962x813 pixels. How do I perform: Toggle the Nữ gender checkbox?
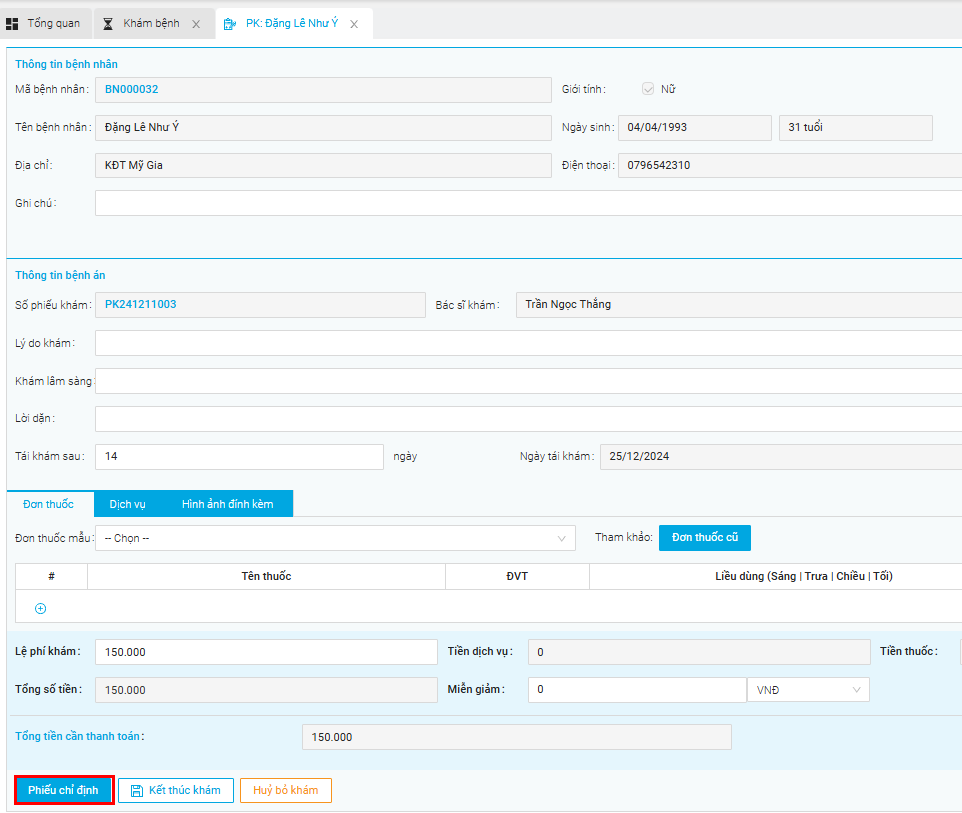click(648, 89)
